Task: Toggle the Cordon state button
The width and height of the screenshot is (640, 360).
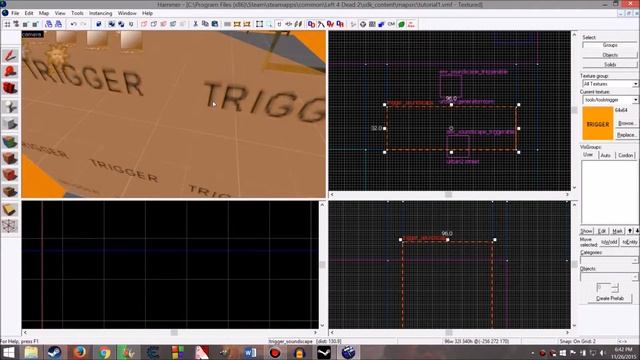Action: pos(237,24)
